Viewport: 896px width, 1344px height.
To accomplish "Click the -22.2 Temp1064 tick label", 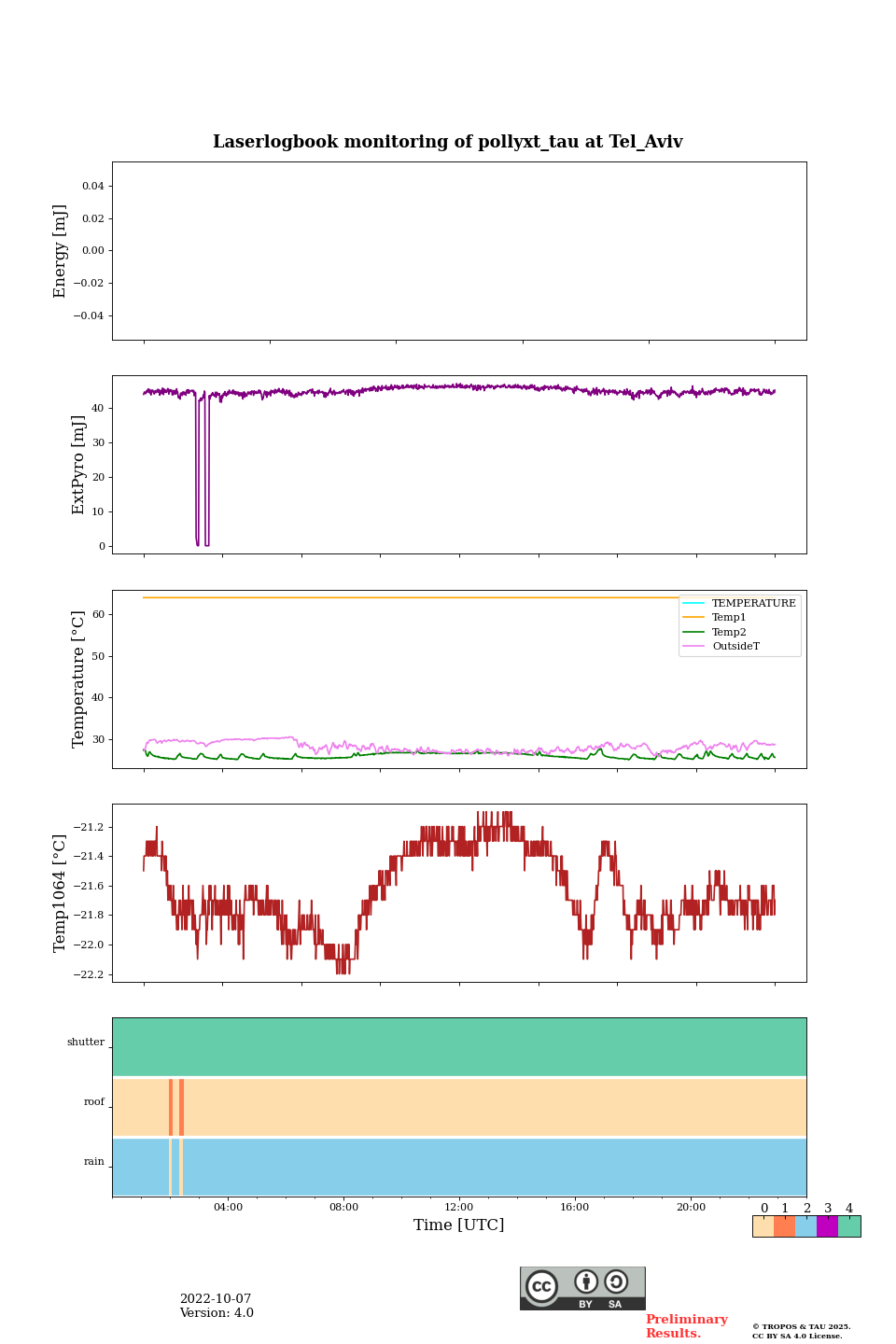I will (90, 975).
